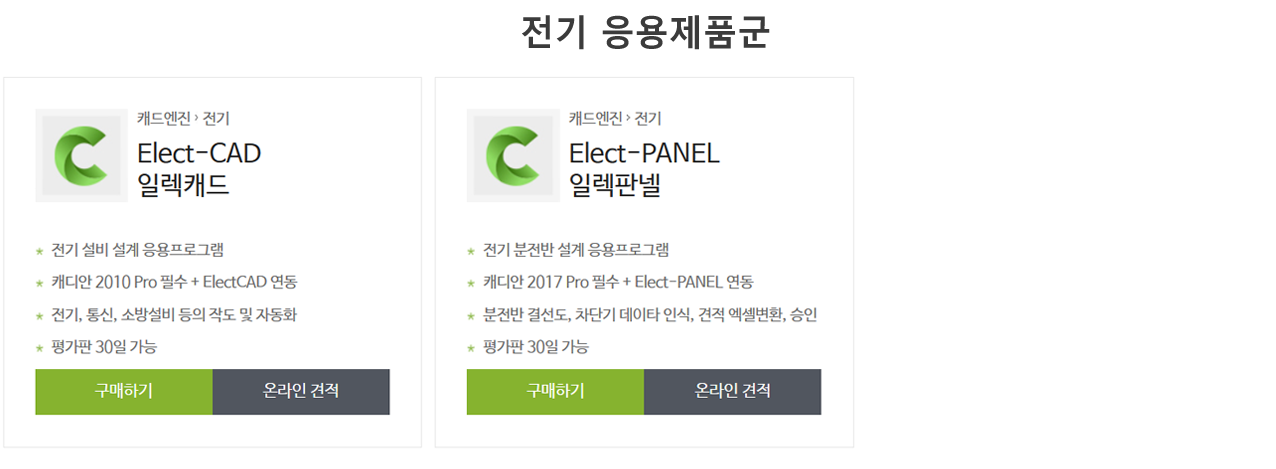Viewport: 1276px width, 469px height.
Task: Click the 전기 응용제품군 section heading
Action: click(x=645, y=32)
